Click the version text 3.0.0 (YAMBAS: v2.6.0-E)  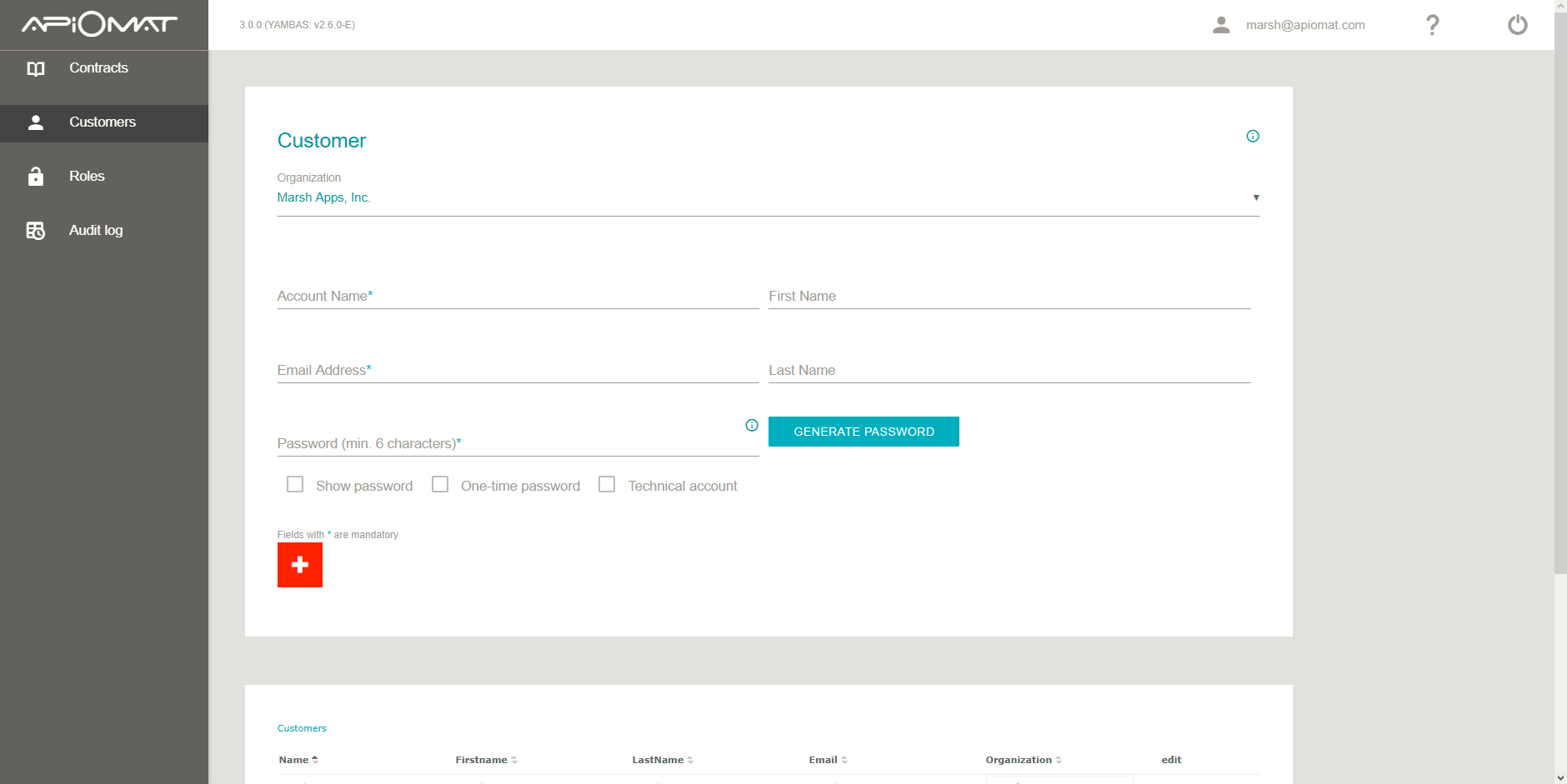(x=298, y=25)
